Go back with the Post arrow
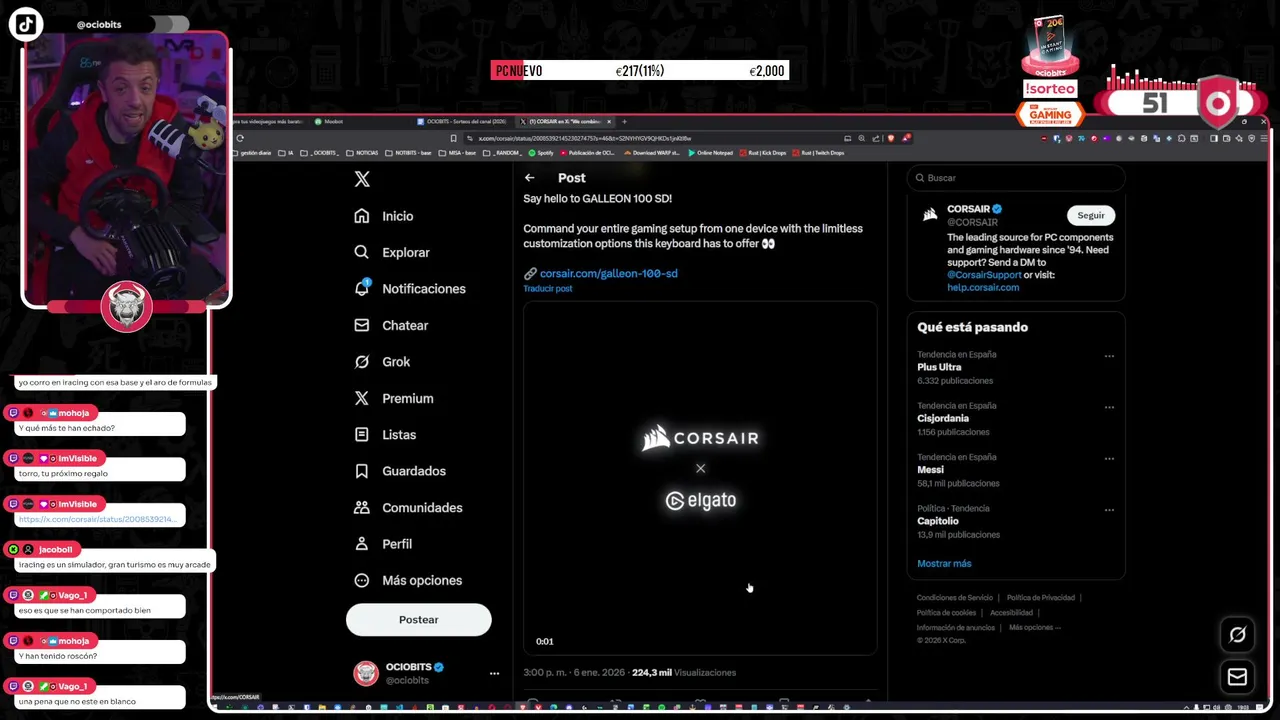The image size is (1280, 720). tap(530, 178)
